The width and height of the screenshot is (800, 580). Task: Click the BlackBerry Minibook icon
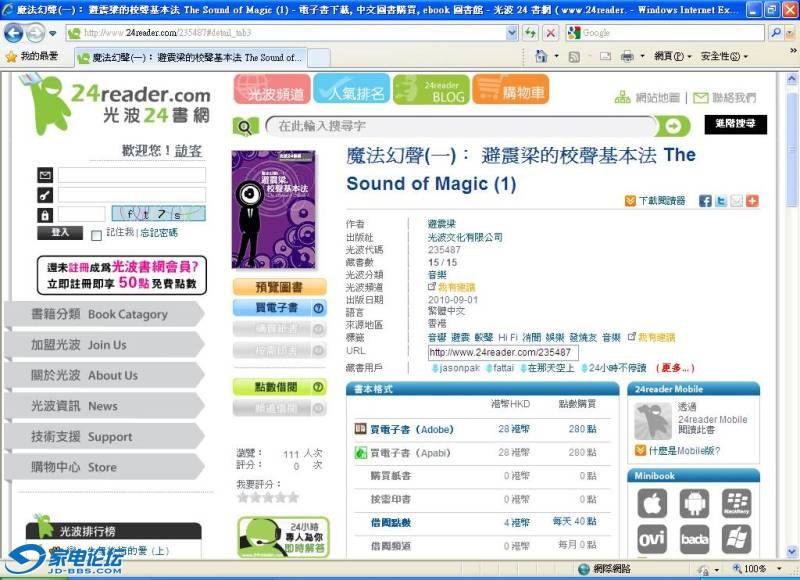pos(737,503)
